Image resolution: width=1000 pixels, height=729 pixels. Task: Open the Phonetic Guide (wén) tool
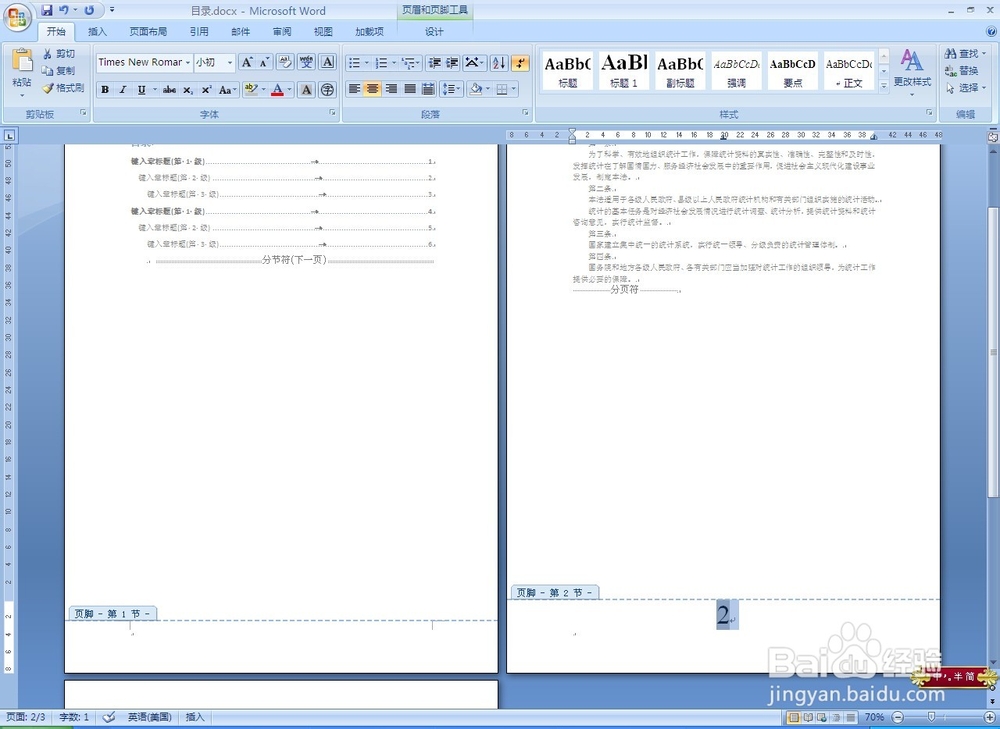pos(306,62)
